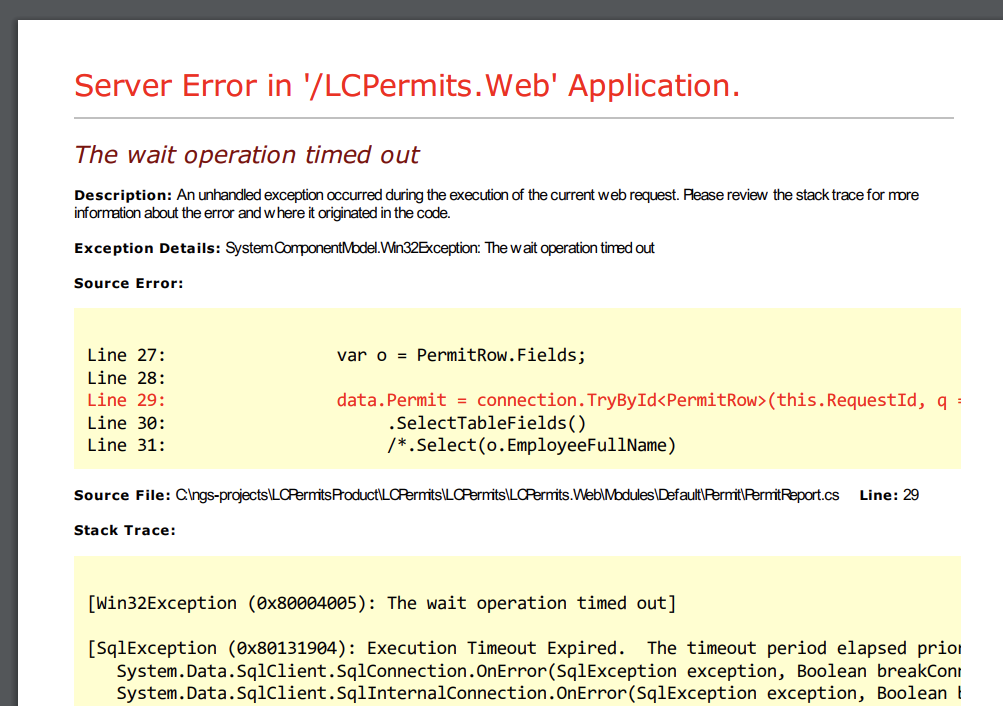This screenshot has height=706, width=1003.
Task: Click the 'Line 31:' label
Action: pos(127,445)
